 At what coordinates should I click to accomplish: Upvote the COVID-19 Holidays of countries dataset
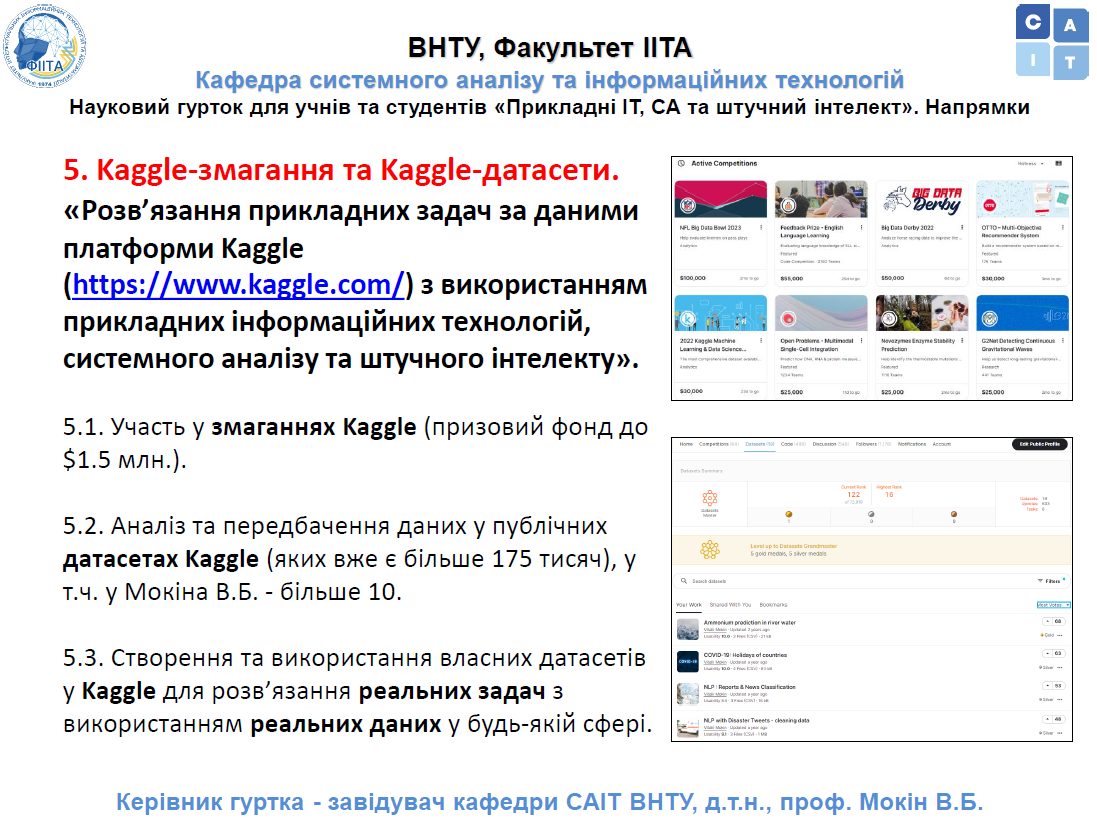click(1047, 654)
